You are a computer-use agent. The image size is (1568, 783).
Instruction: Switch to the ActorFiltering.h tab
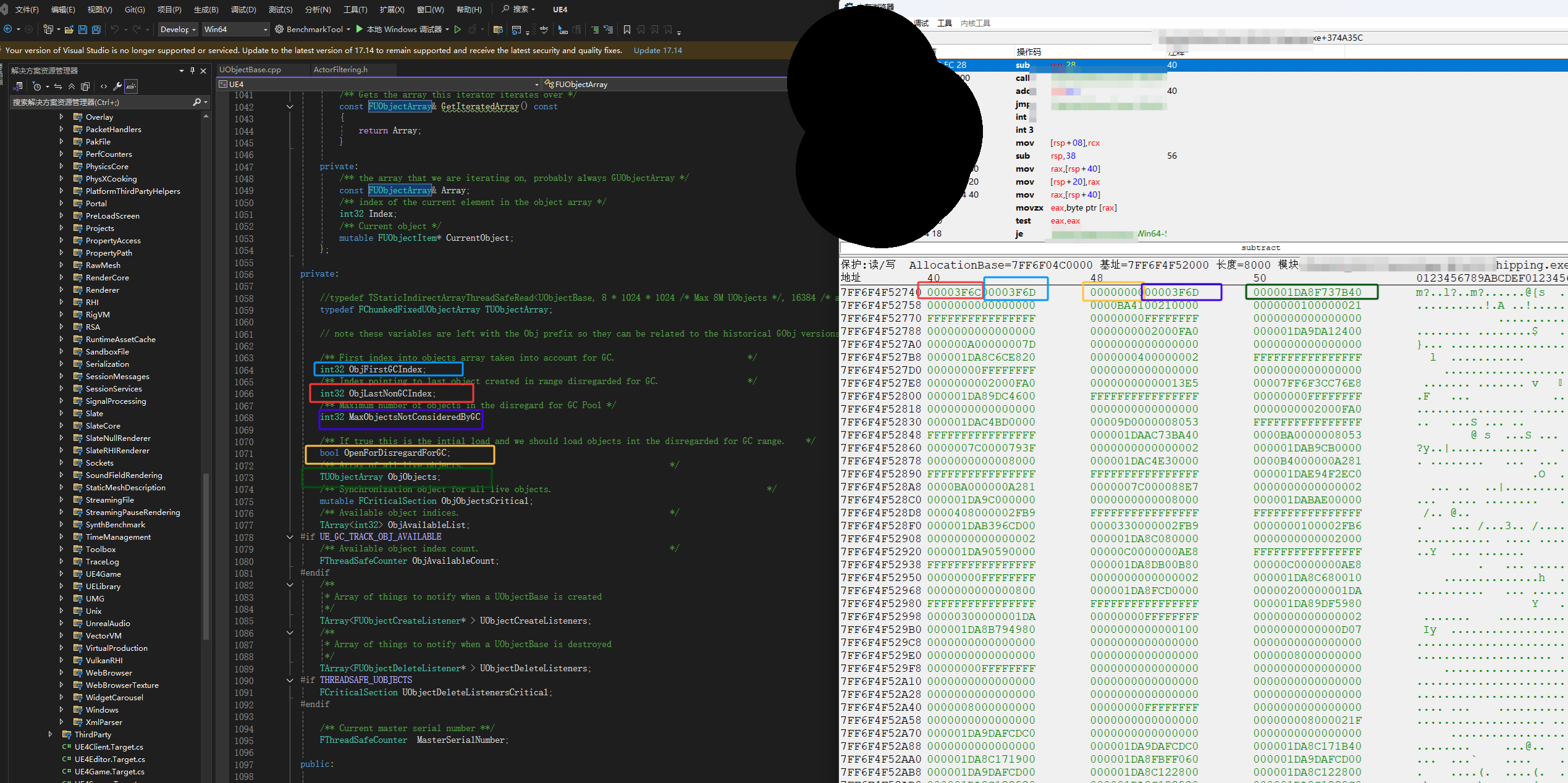(340, 69)
